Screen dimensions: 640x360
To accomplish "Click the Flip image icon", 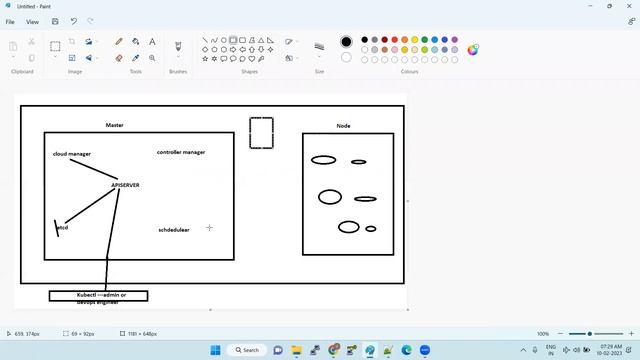I will (89, 58).
